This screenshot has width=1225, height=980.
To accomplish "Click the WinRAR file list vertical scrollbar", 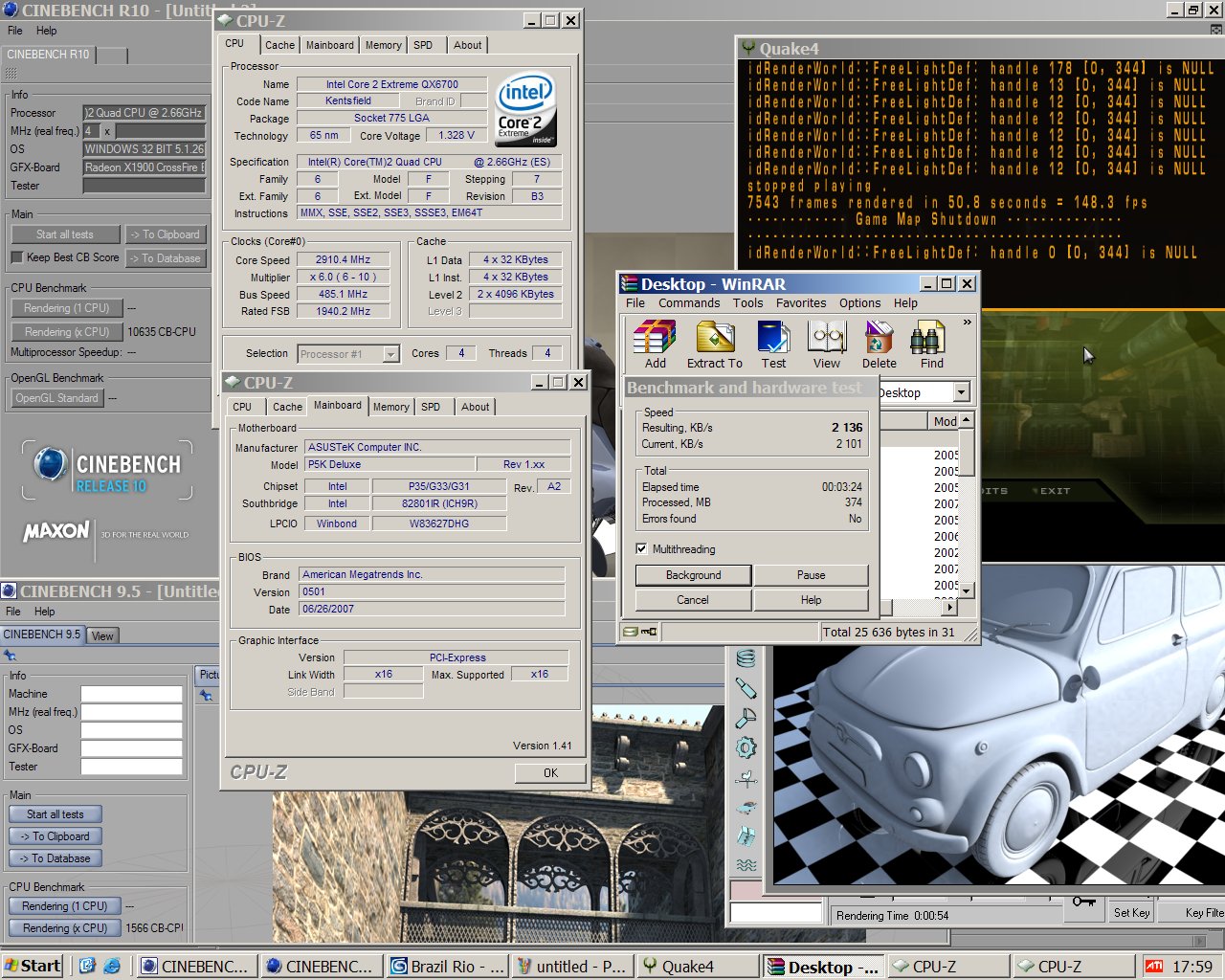I will pos(967,507).
